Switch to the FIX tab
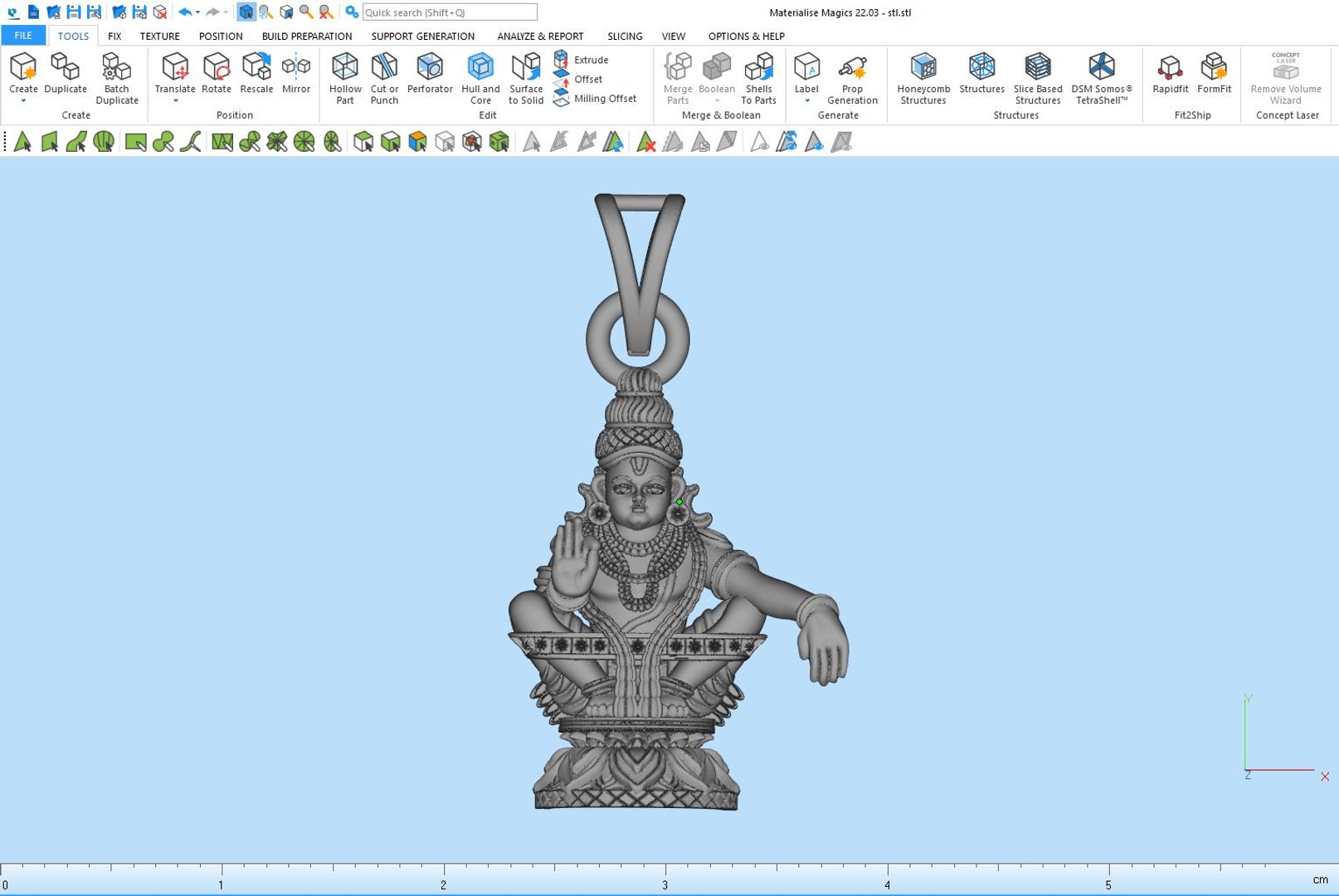The image size is (1339, 896). click(x=114, y=37)
